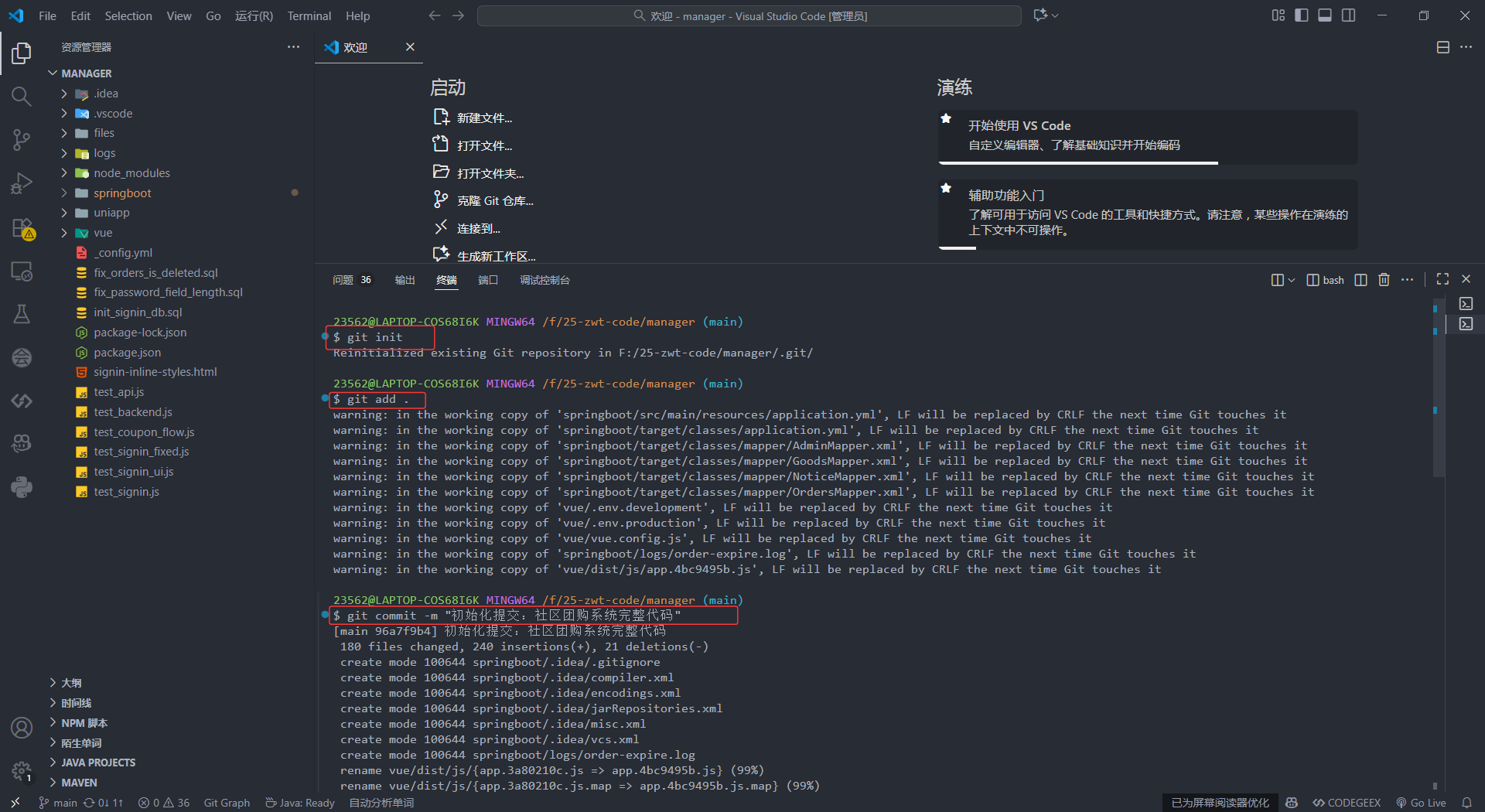
Task: Expand the node_modules folder
Action: coord(64,173)
